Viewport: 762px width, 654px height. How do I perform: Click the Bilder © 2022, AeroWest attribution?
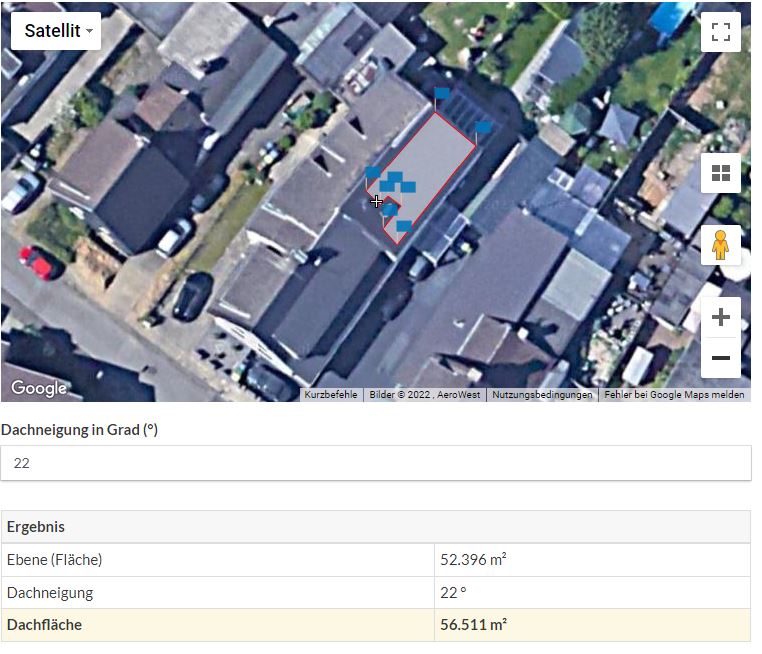coord(425,395)
